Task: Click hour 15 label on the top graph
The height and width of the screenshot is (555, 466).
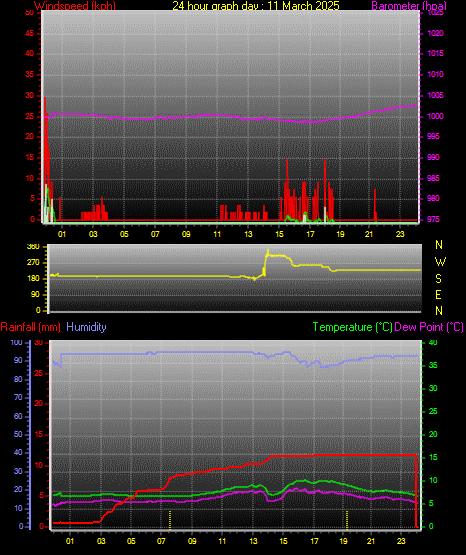Action: click(x=279, y=234)
